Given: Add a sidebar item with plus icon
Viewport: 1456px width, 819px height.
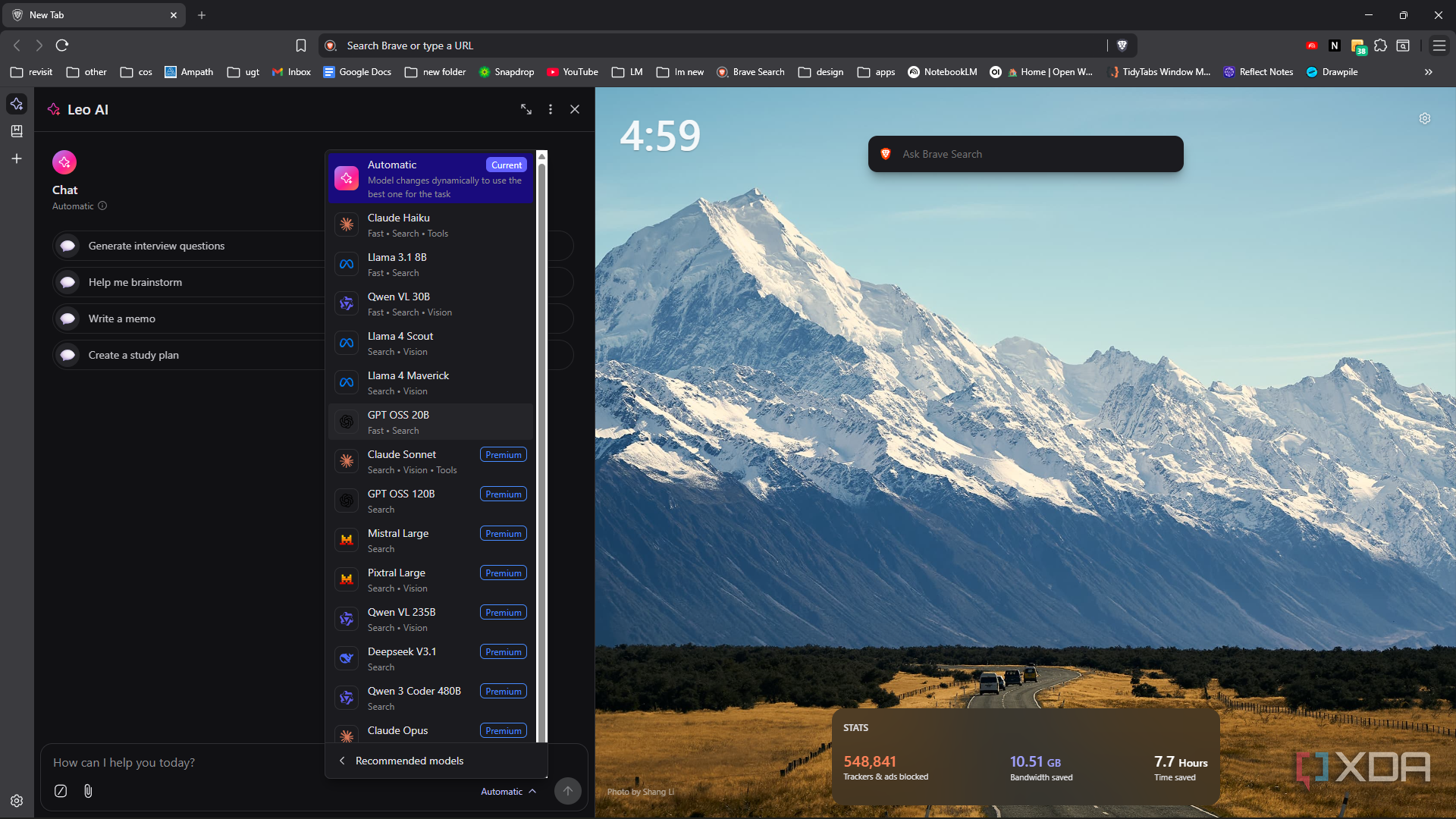Looking at the screenshot, I should (x=17, y=158).
